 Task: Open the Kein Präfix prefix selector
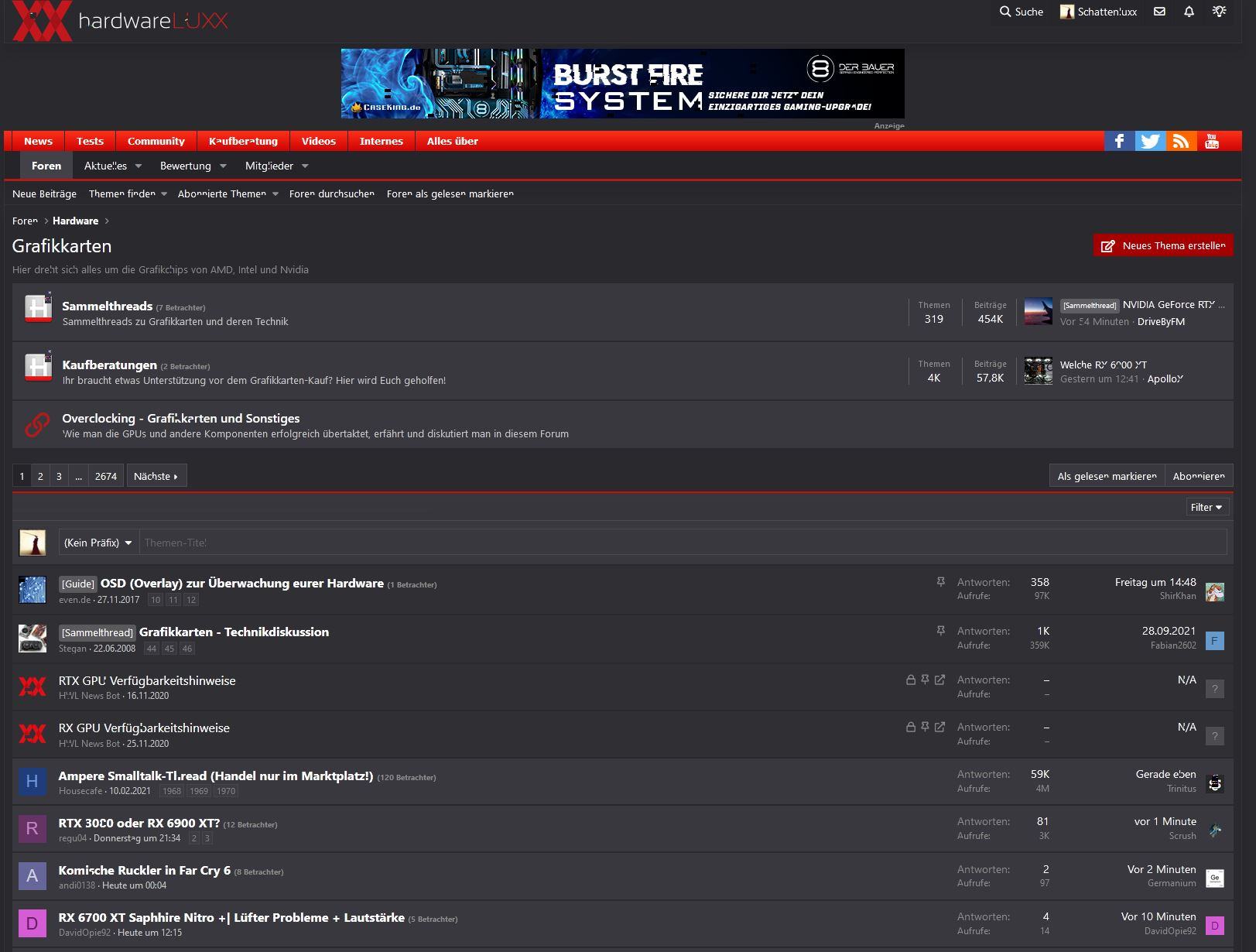click(x=98, y=543)
